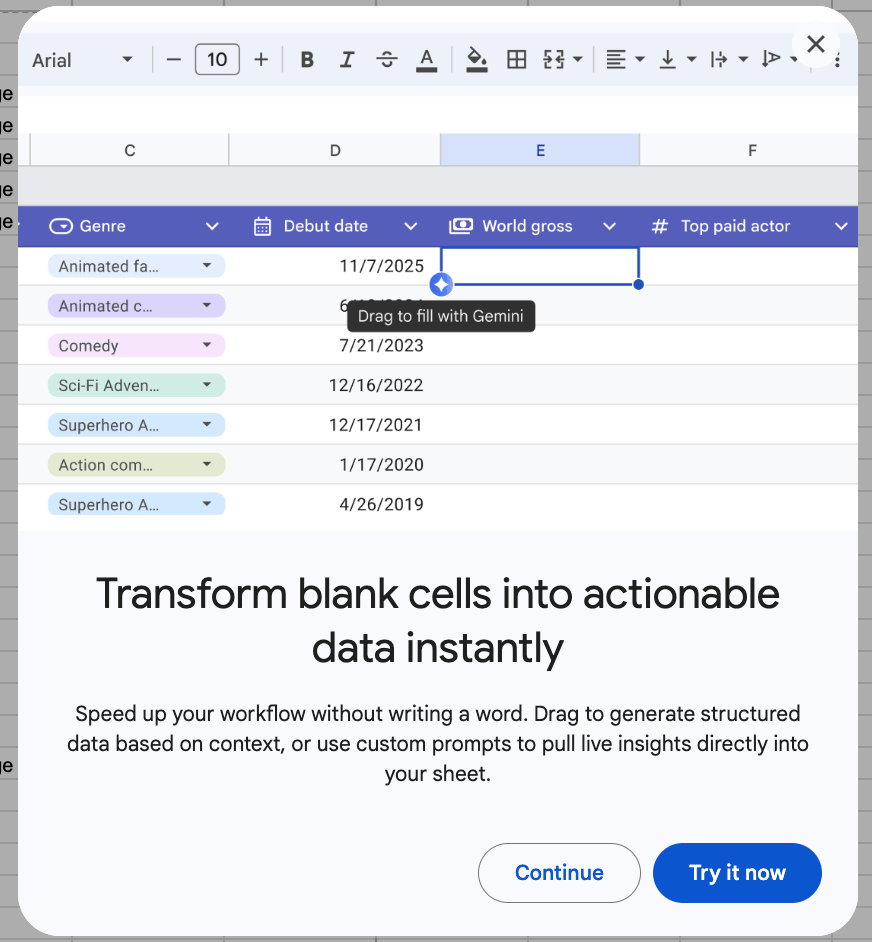The width and height of the screenshot is (872, 942).
Task: Click the Debut date calendar icon
Action: click(x=263, y=226)
